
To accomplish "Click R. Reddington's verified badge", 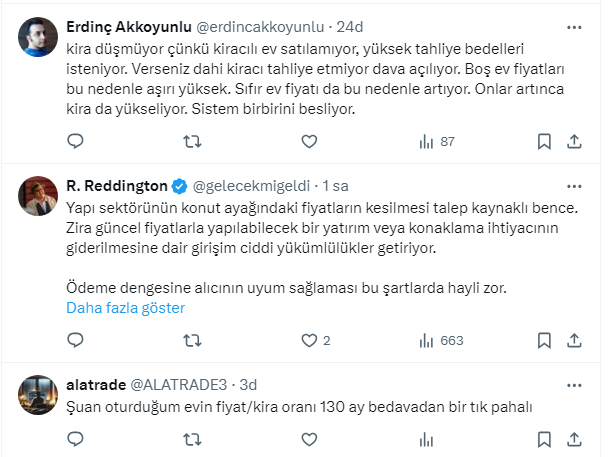I will point(179,186).
